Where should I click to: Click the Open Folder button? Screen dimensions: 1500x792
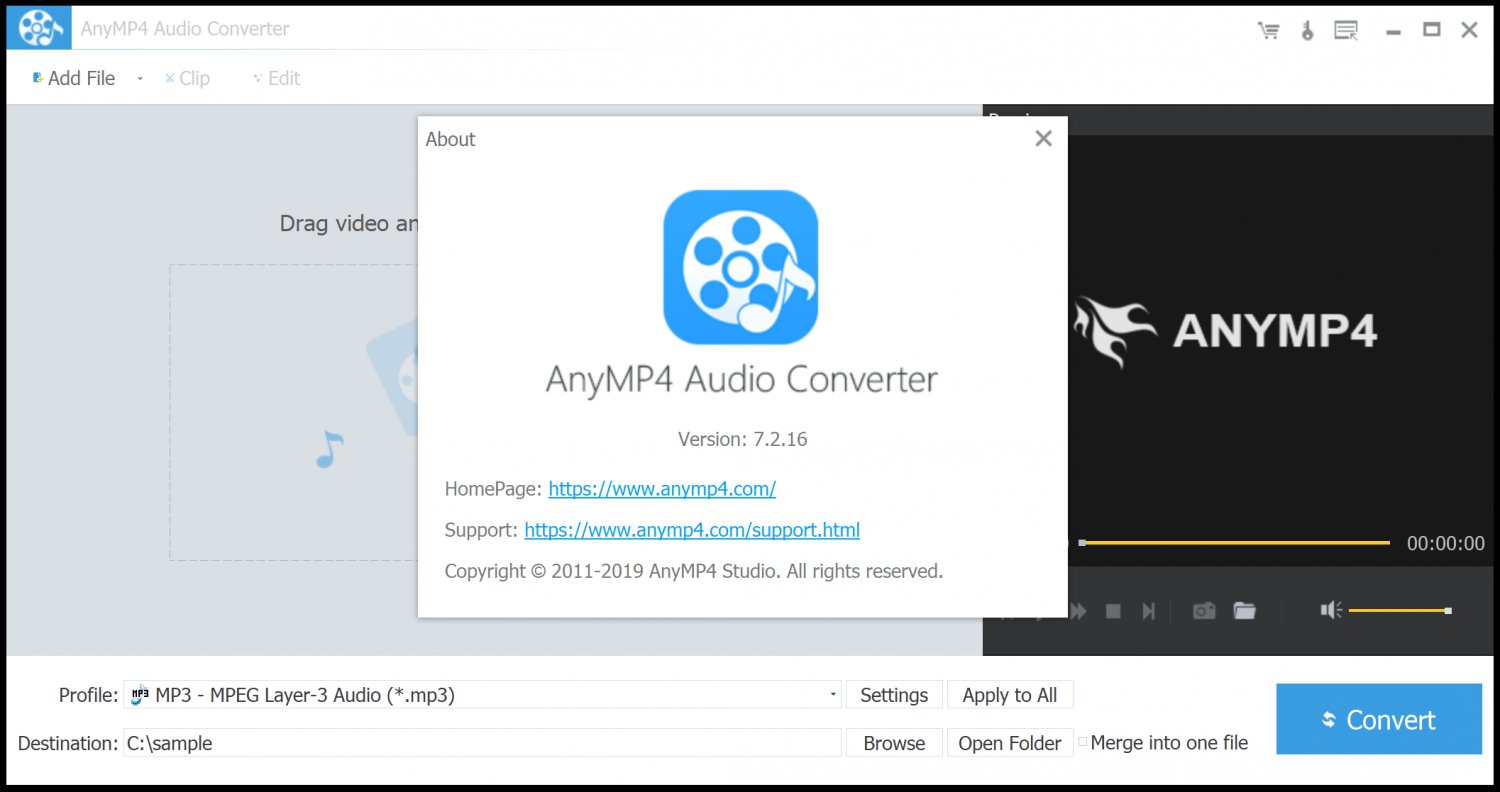(x=1010, y=743)
